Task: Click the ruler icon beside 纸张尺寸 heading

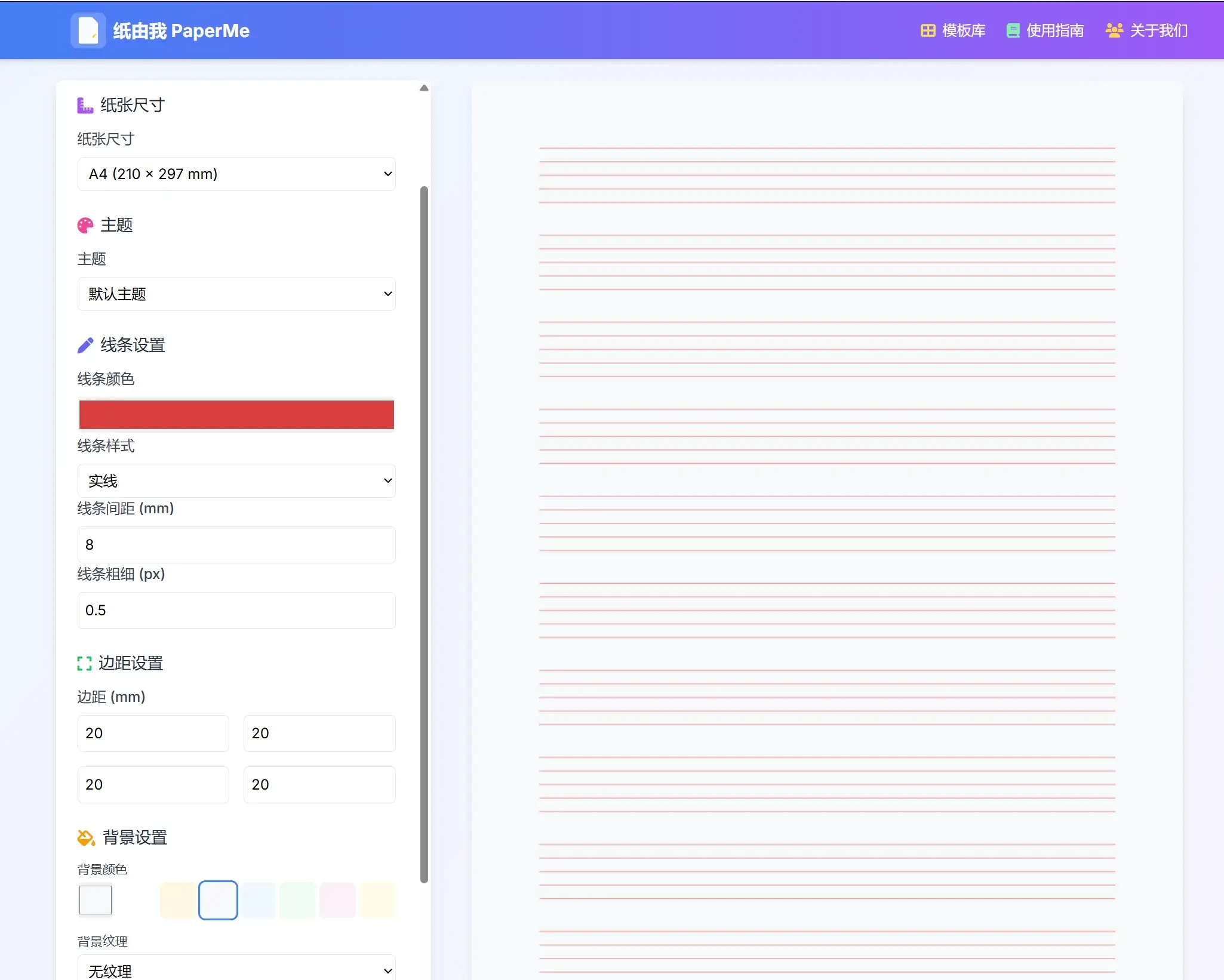Action: coord(85,105)
